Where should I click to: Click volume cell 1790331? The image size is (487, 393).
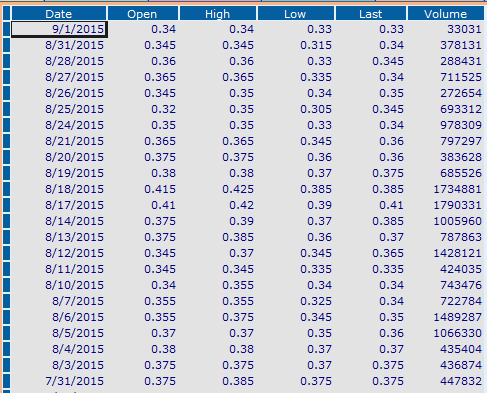coord(446,205)
